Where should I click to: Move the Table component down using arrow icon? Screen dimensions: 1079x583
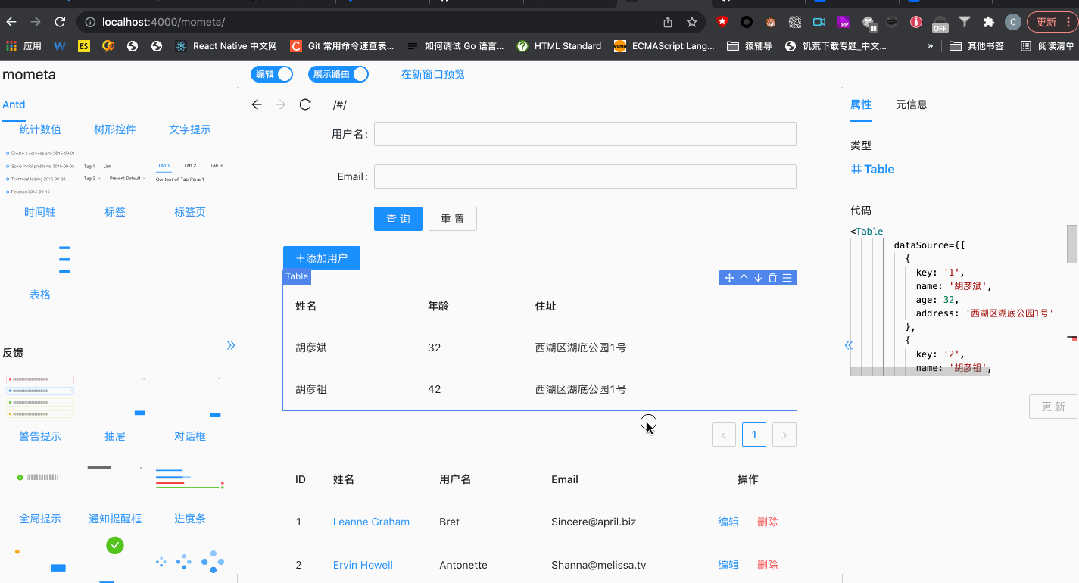(758, 277)
